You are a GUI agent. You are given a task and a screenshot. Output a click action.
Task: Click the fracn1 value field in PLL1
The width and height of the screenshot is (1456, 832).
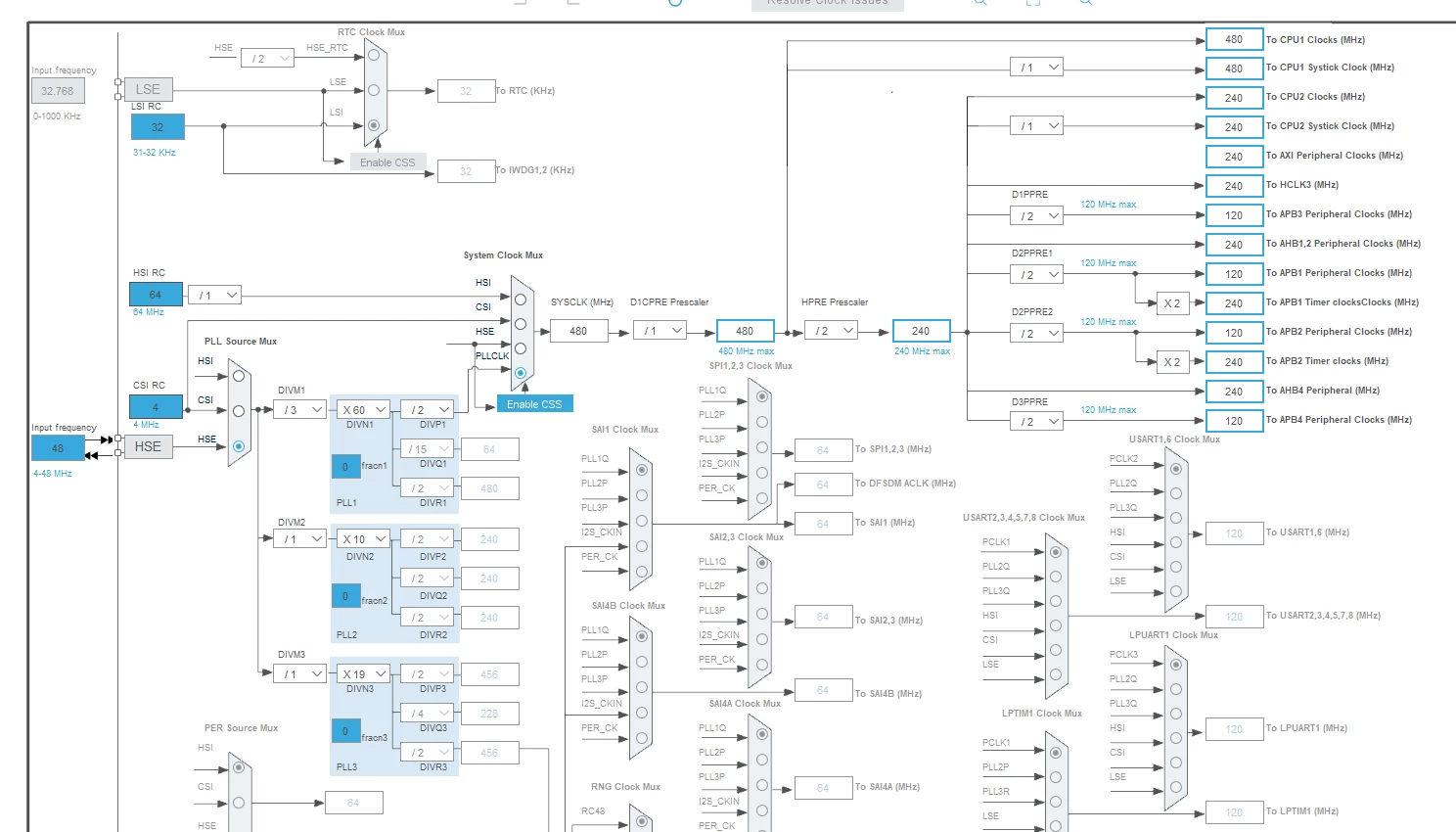coord(345,467)
